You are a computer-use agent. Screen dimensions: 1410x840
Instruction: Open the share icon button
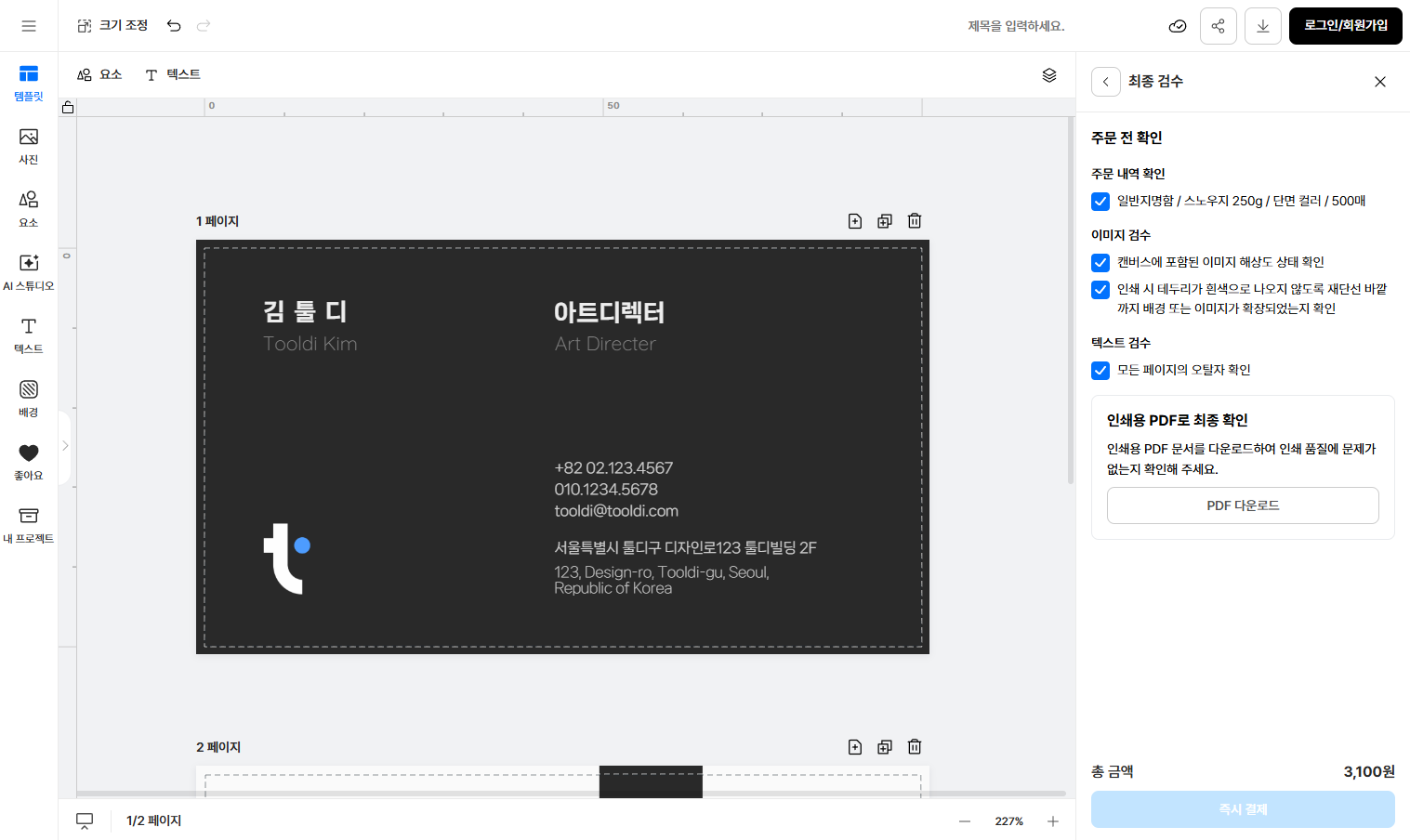click(1218, 26)
